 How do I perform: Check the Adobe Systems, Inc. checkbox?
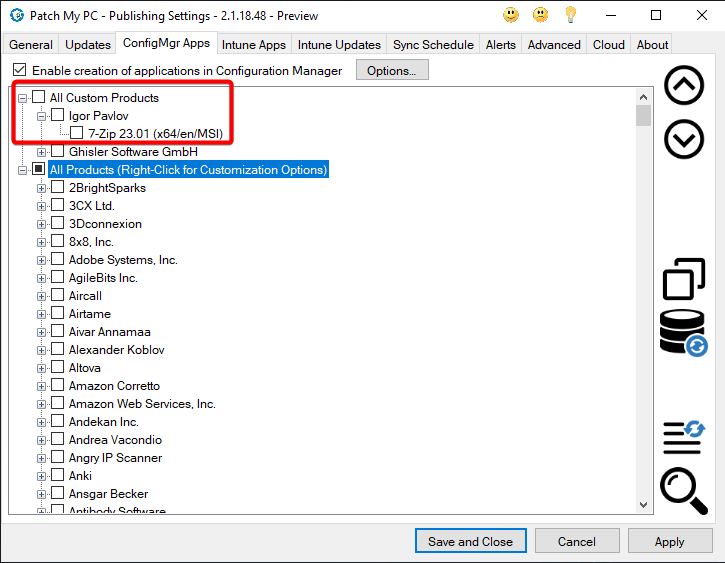pos(58,260)
